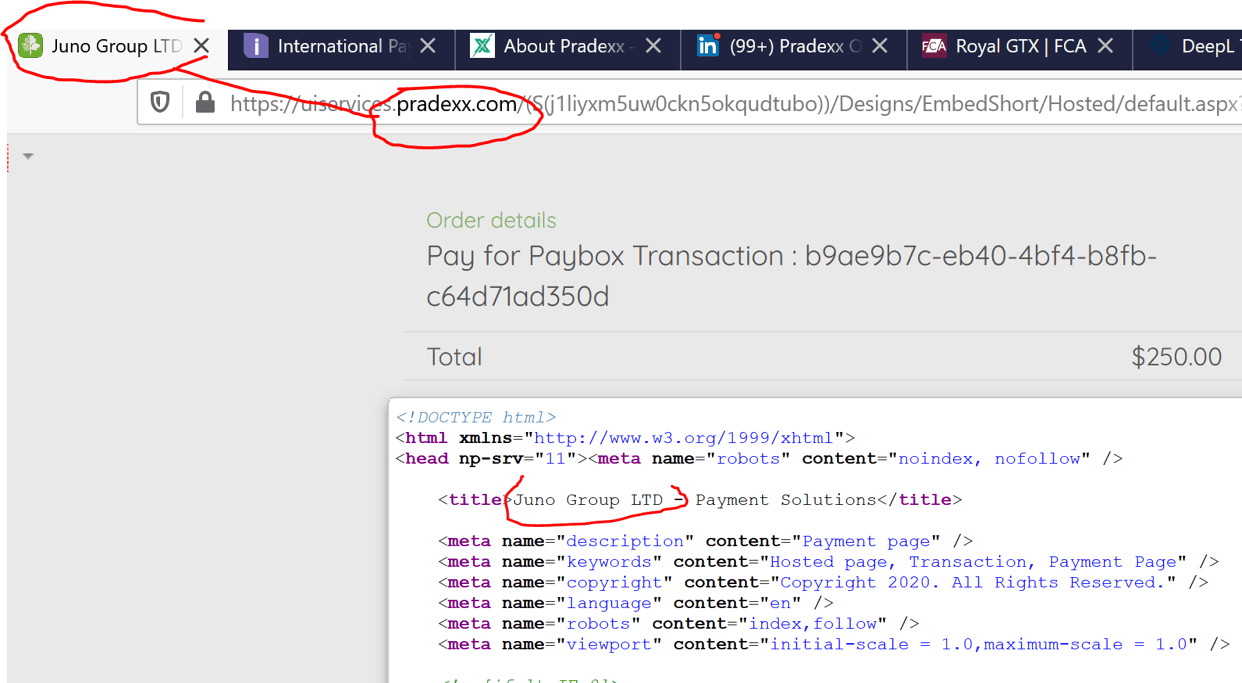Click the Order details heading
Viewport: 1242px width, 683px height.
point(491,220)
